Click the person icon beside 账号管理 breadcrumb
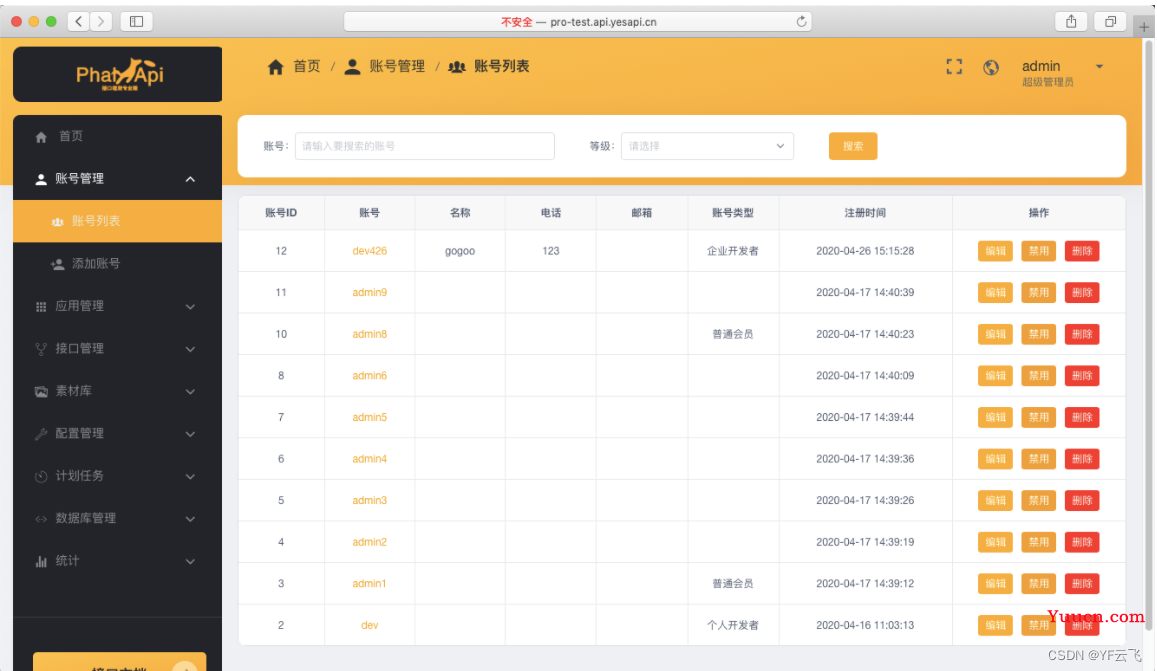 (x=353, y=66)
